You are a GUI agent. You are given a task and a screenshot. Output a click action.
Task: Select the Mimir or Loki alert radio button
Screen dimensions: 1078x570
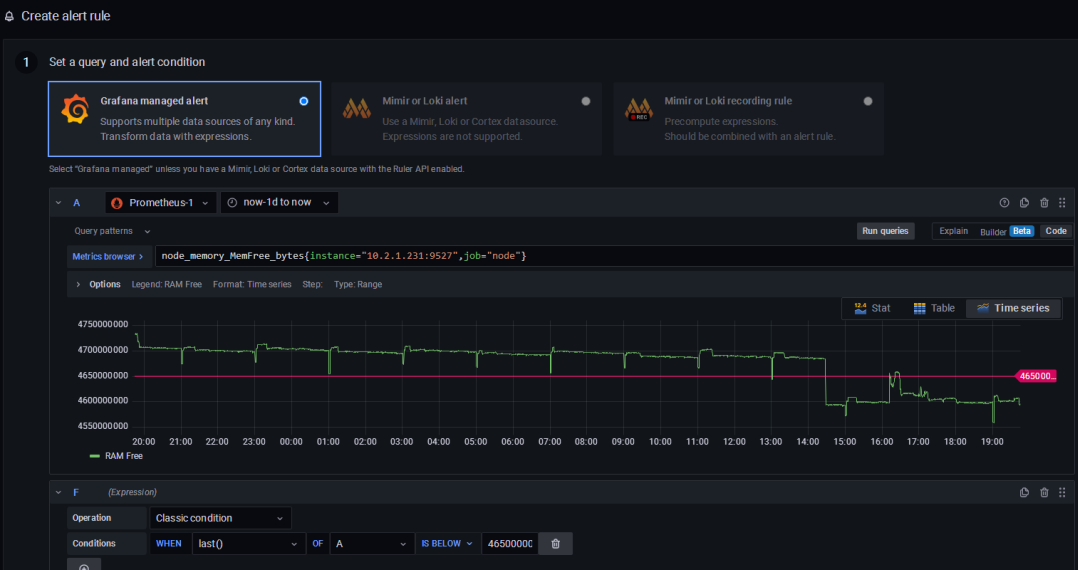point(586,101)
